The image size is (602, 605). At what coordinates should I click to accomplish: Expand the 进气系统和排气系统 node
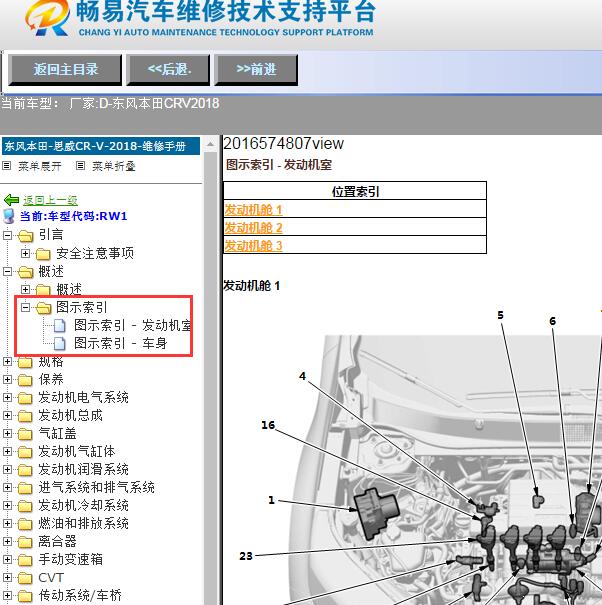click(x=7, y=487)
